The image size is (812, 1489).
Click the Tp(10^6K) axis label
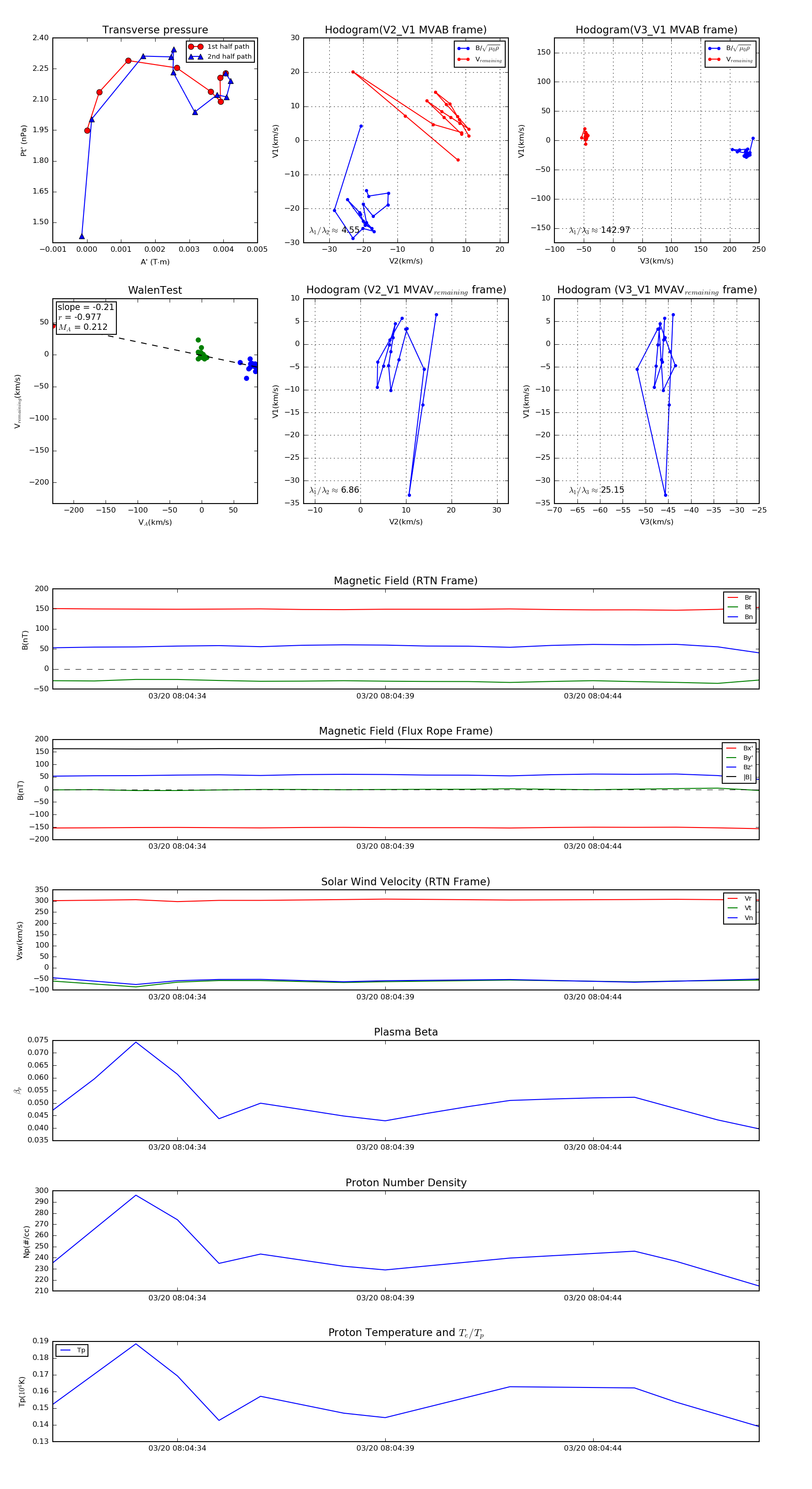(22, 1392)
